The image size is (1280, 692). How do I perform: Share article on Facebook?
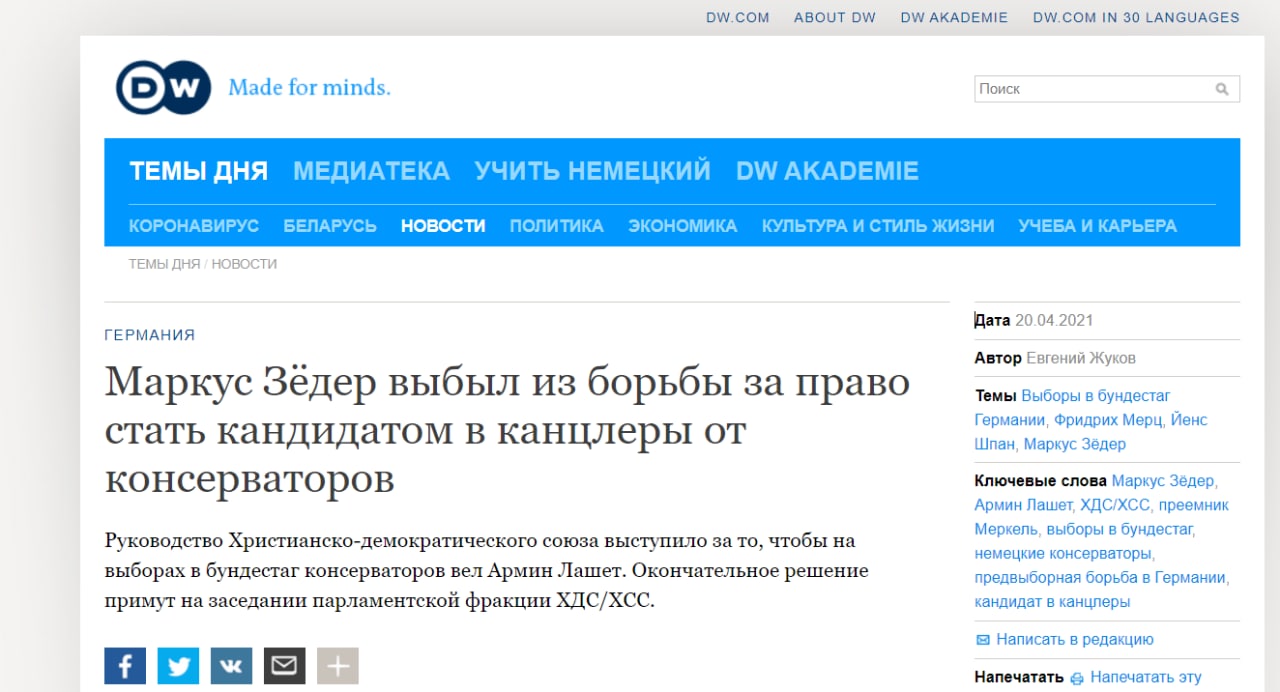(x=125, y=666)
